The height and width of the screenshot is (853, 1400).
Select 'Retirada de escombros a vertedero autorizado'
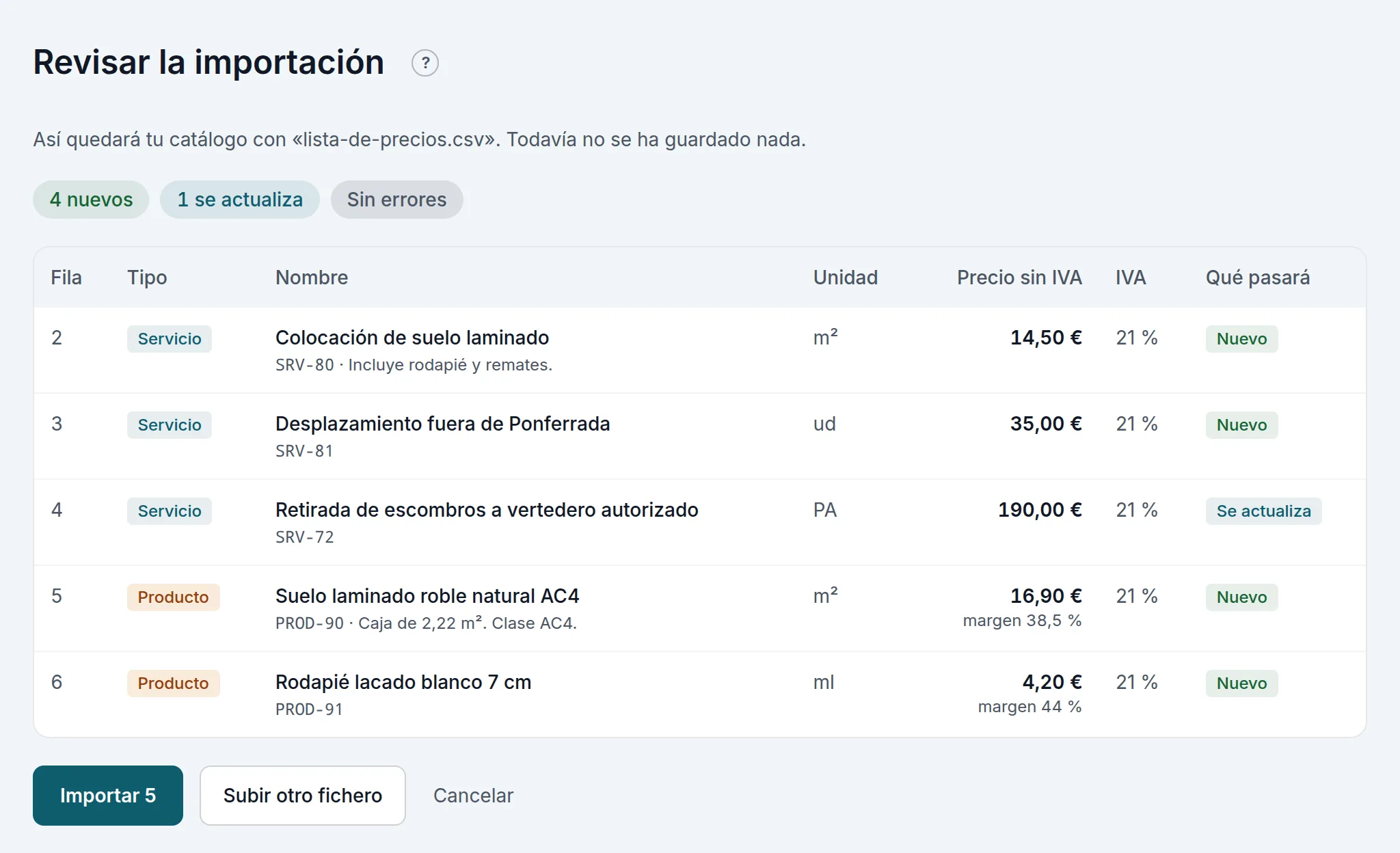[487, 510]
